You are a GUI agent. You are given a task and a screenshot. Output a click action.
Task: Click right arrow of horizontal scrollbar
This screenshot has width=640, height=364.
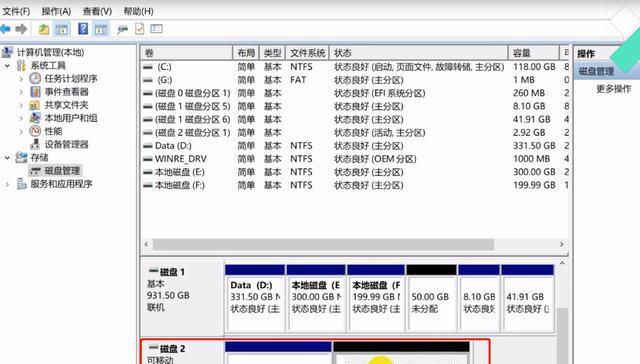(562, 244)
